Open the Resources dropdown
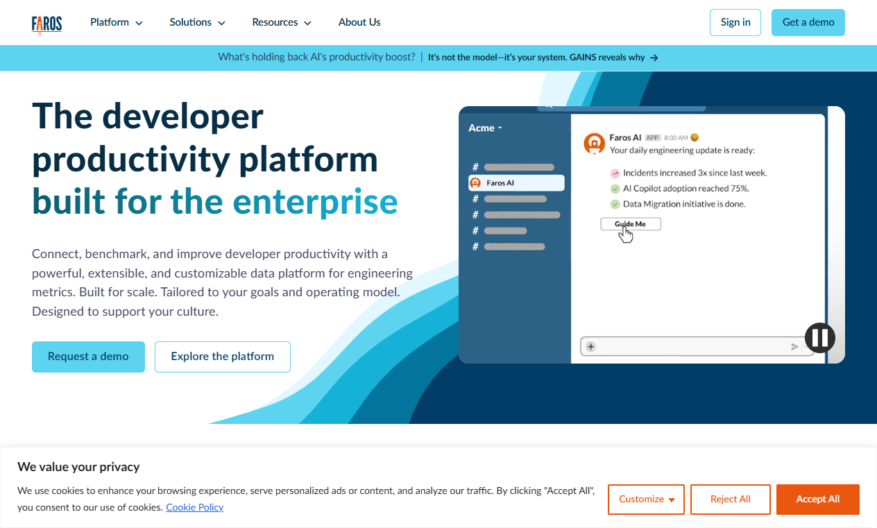Image resolution: width=877 pixels, height=528 pixels. pyautogui.click(x=281, y=22)
